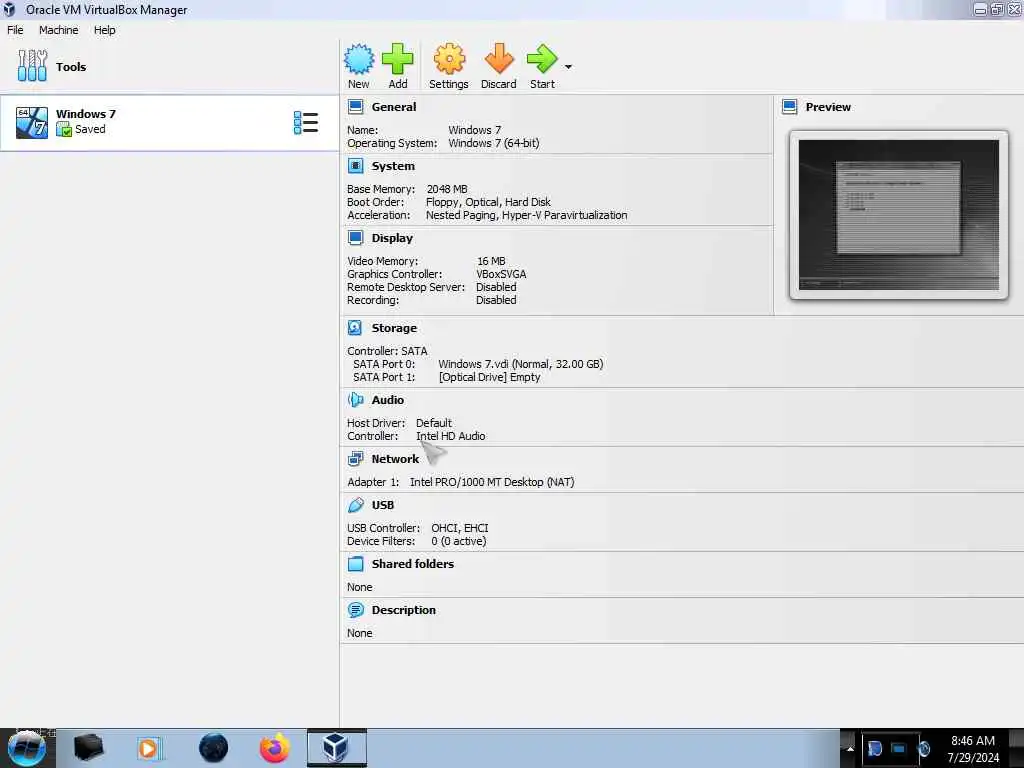Viewport: 1024px width, 768px height.
Task: Click the Network section icon
Action: 355,459
